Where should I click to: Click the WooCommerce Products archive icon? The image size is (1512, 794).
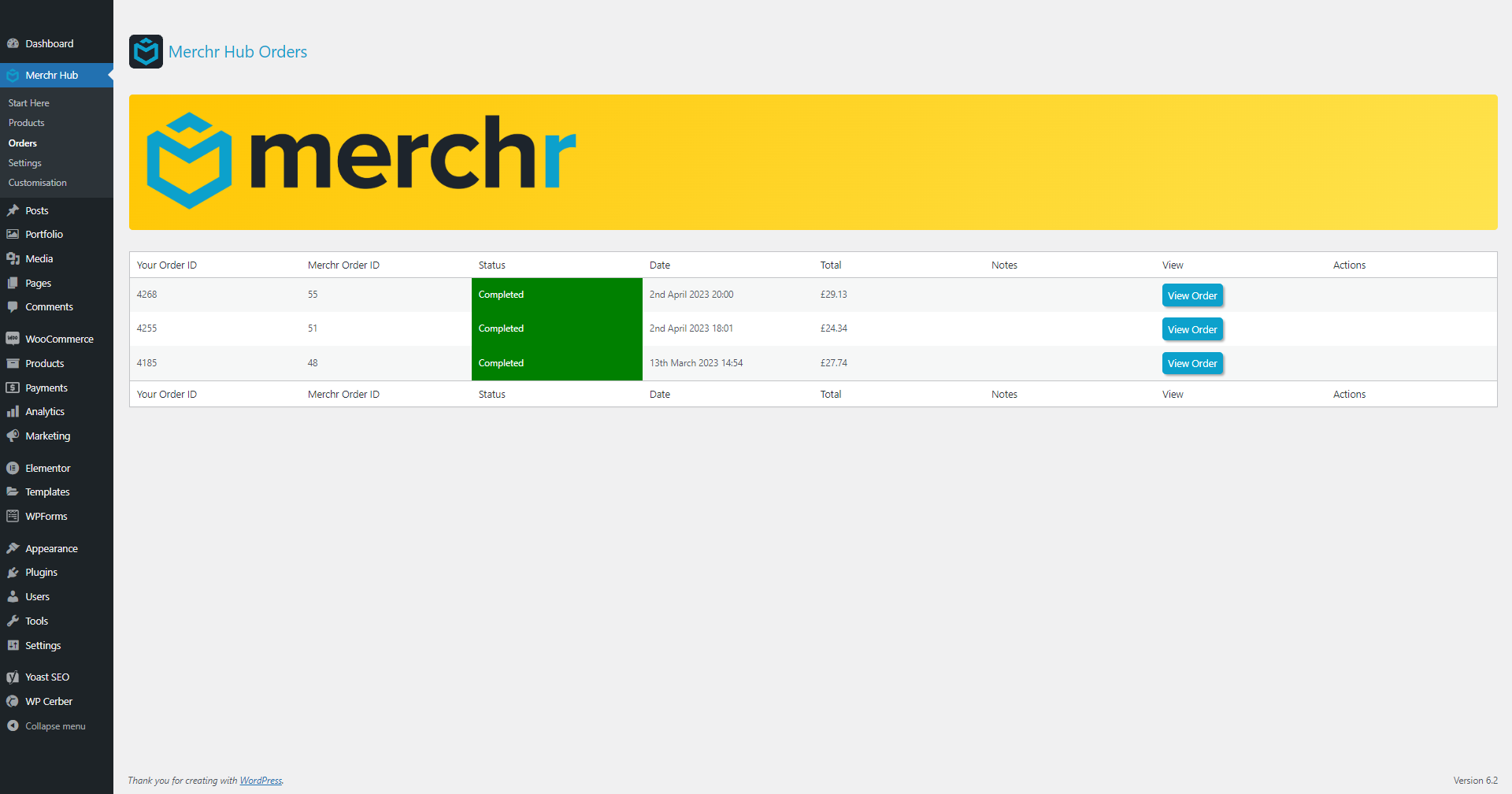pyautogui.click(x=13, y=363)
